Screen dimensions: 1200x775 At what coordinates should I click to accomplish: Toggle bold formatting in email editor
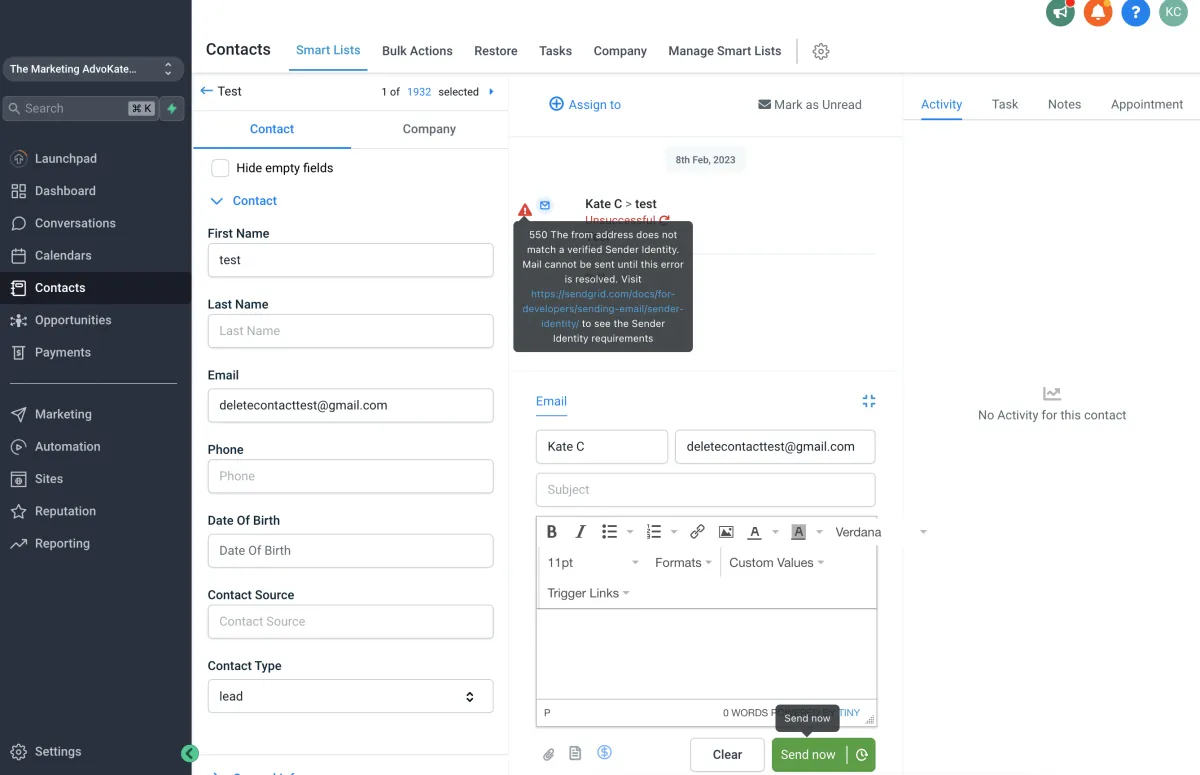click(552, 532)
